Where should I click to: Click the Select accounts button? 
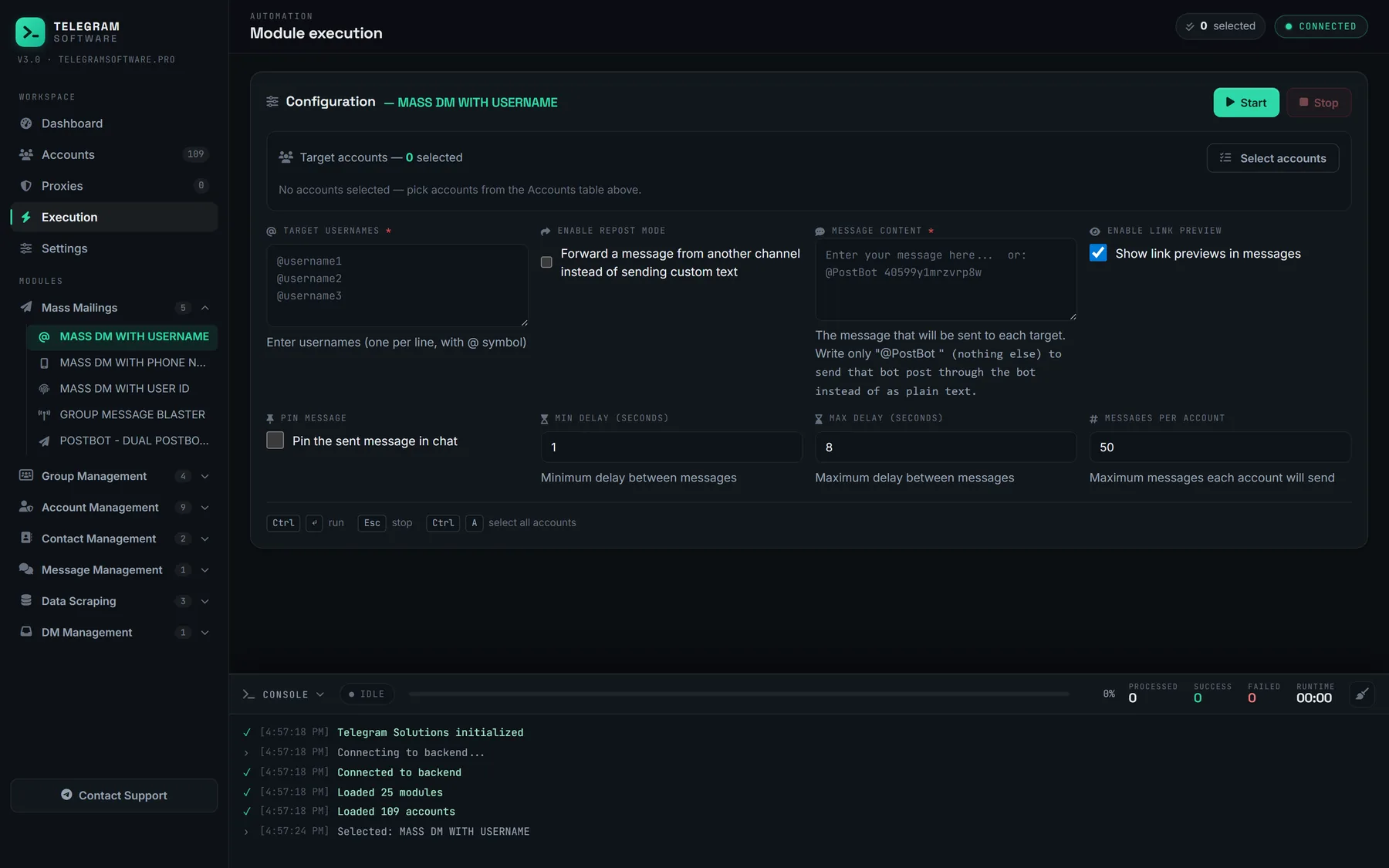point(1272,158)
